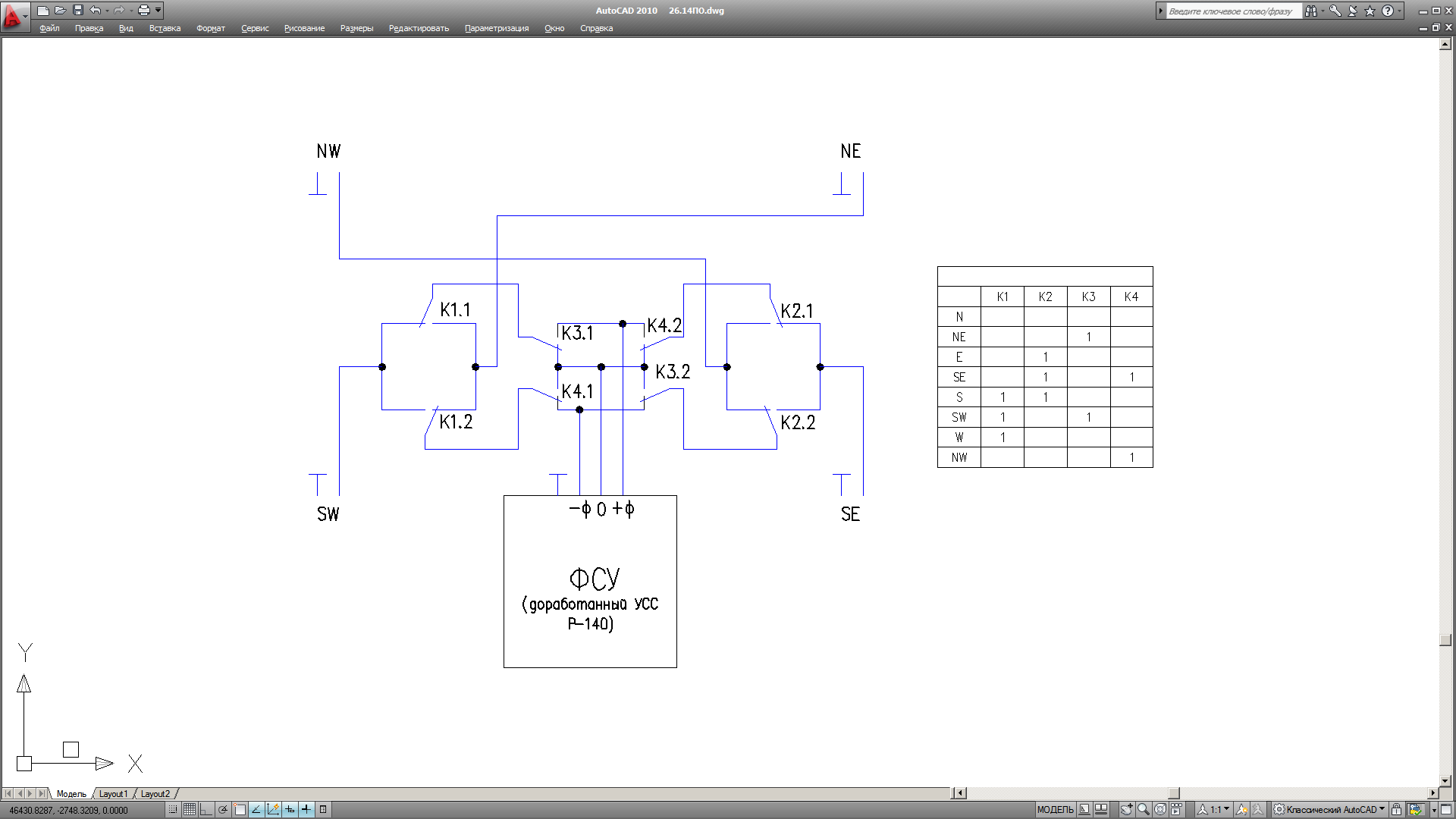
Task: Click the toolbar lock padlock icon
Action: click(x=1396, y=809)
